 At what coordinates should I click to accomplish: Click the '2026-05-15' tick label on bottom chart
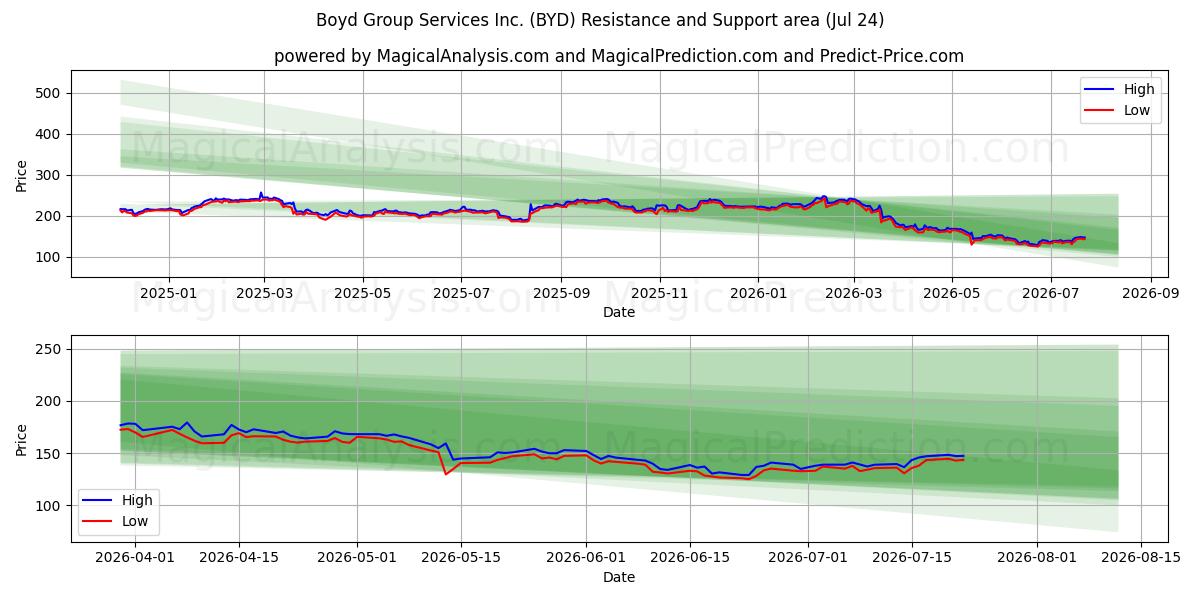[x=461, y=560]
